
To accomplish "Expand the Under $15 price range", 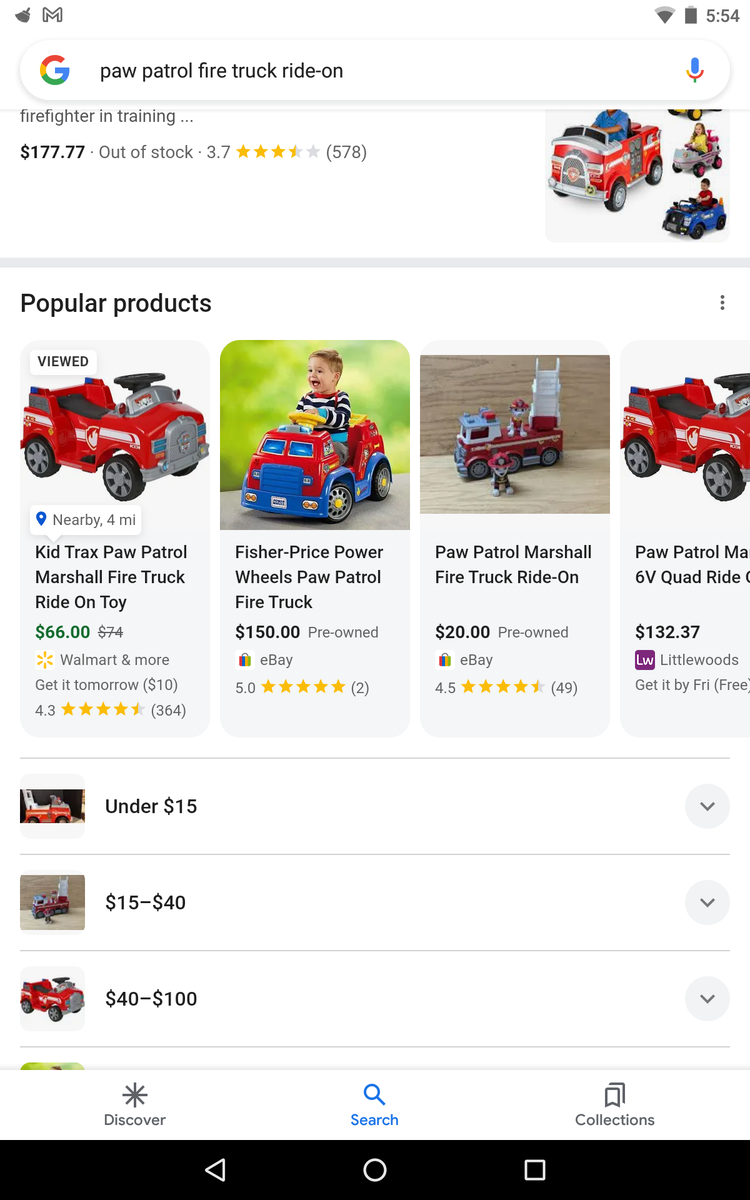I will click(707, 806).
